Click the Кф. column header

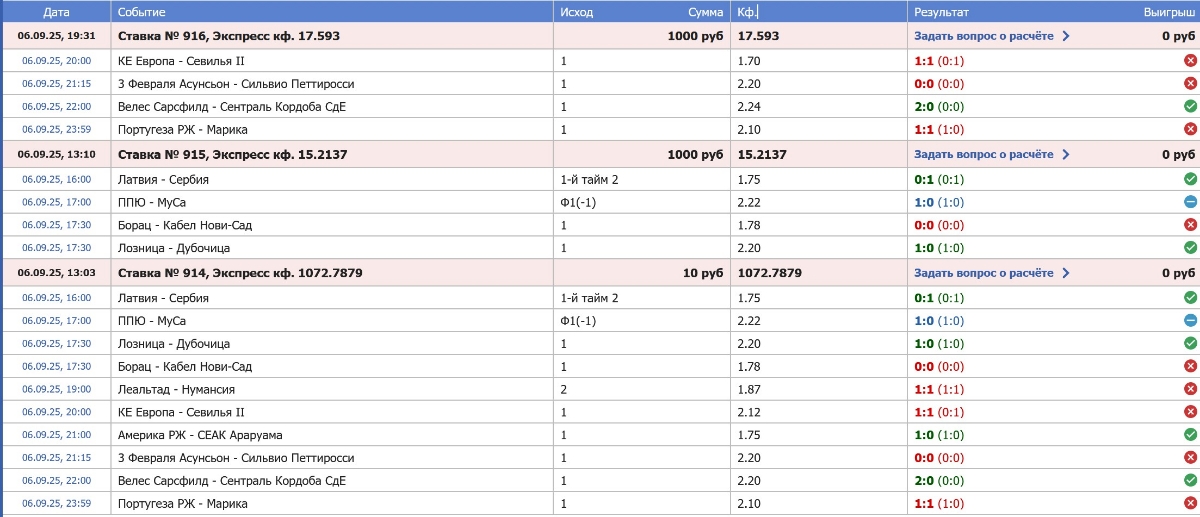(x=747, y=12)
